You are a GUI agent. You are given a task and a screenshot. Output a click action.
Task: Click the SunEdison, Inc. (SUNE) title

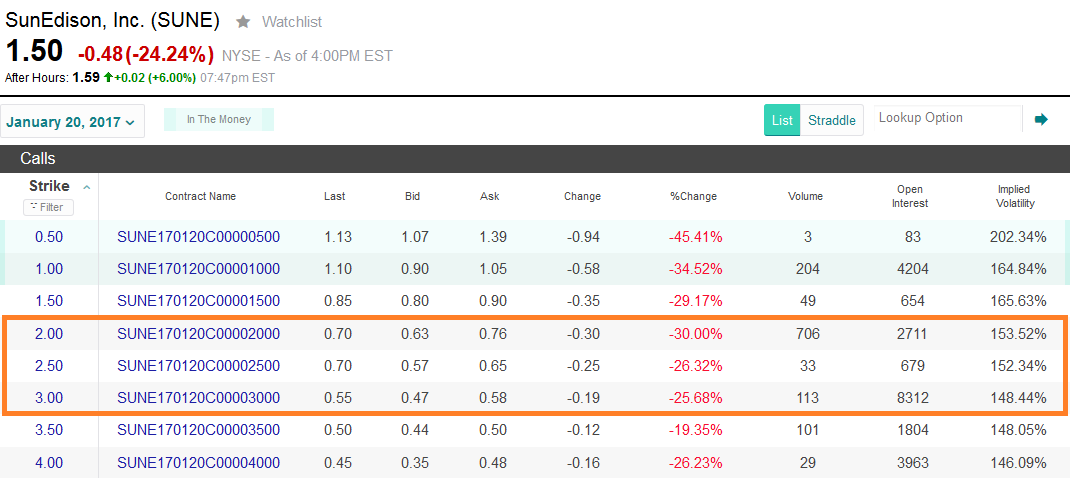(x=113, y=20)
